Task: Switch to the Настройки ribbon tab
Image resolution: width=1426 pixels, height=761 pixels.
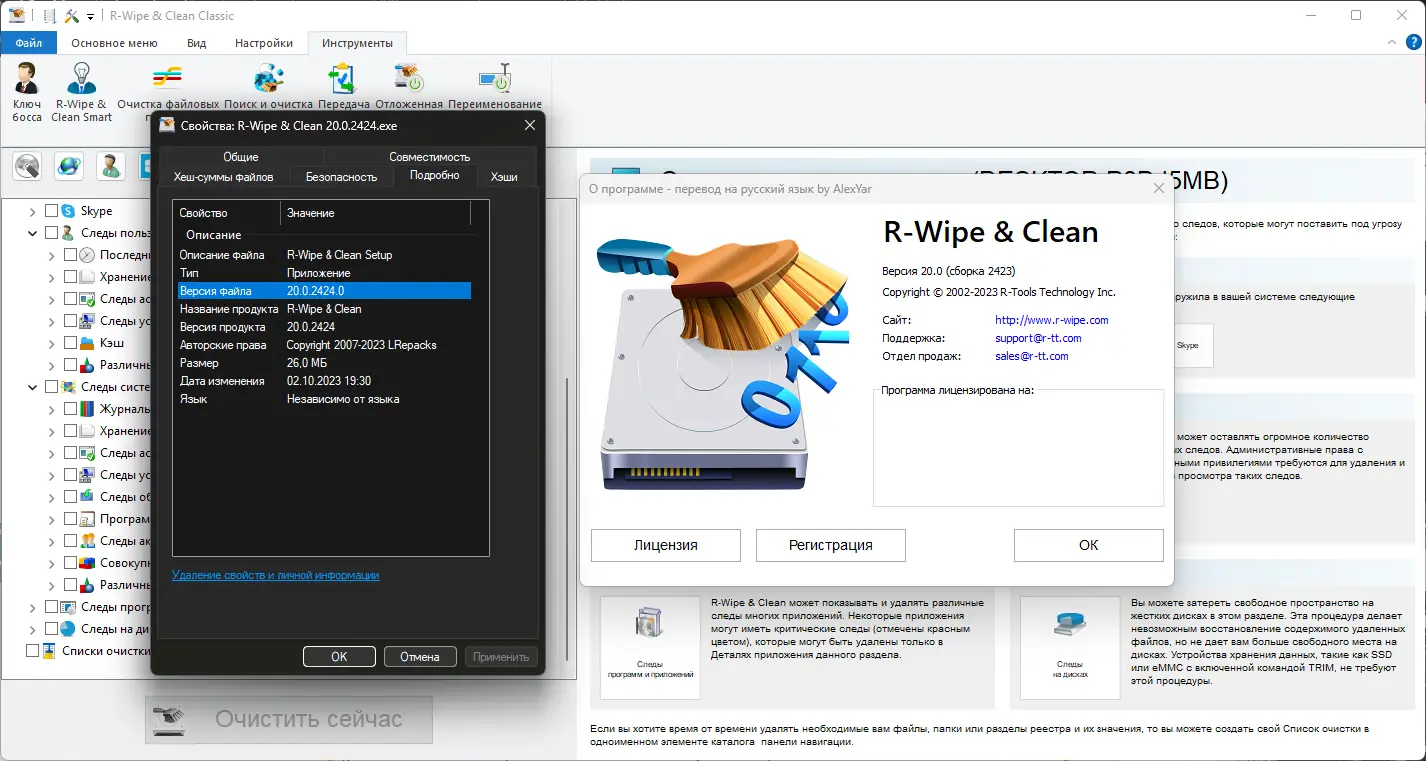Action: coord(264,43)
